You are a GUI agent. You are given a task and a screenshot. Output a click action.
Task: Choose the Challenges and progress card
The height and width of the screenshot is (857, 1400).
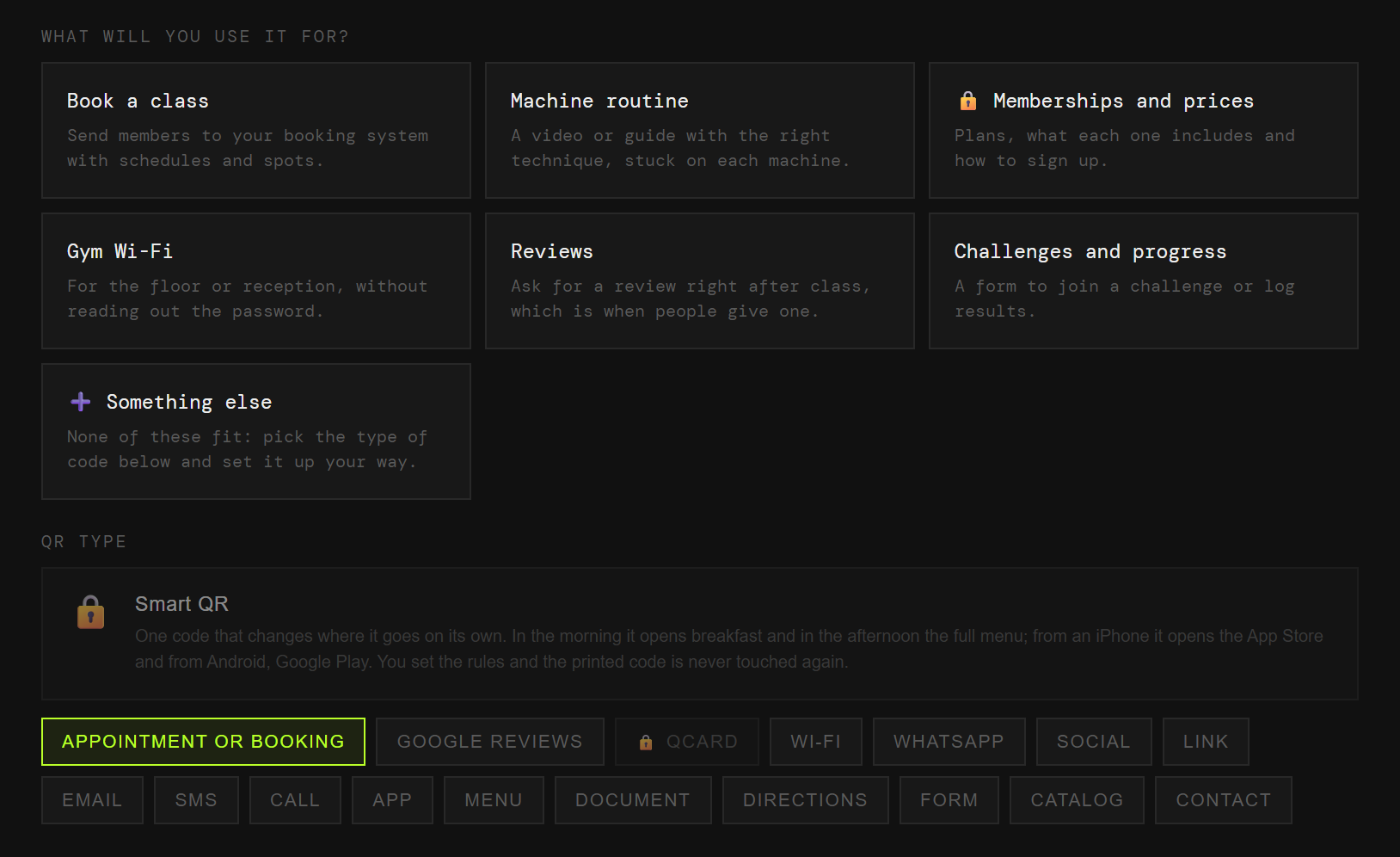1144,281
